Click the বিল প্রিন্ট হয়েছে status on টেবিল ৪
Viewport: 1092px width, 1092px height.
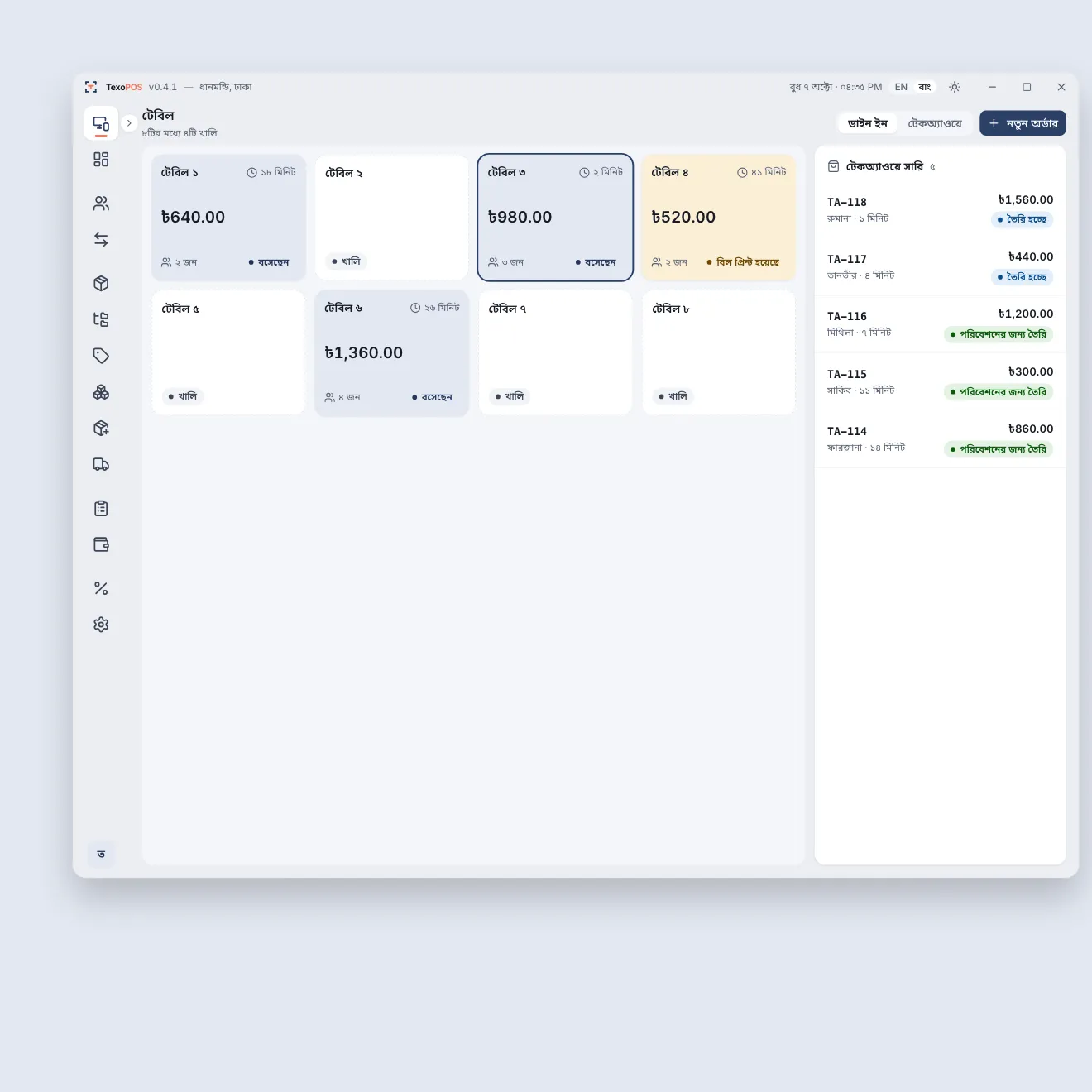coord(743,262)
